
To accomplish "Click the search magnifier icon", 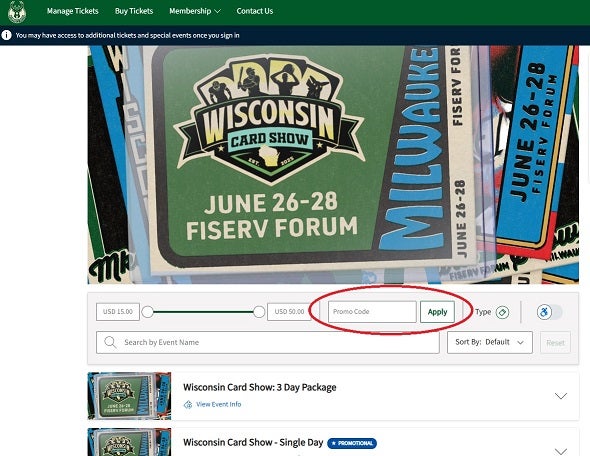I will coord(110,342).
